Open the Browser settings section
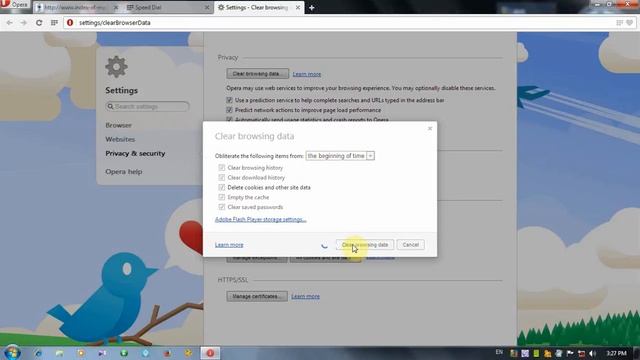The image size is (640, 360). [x=118, y=125]
